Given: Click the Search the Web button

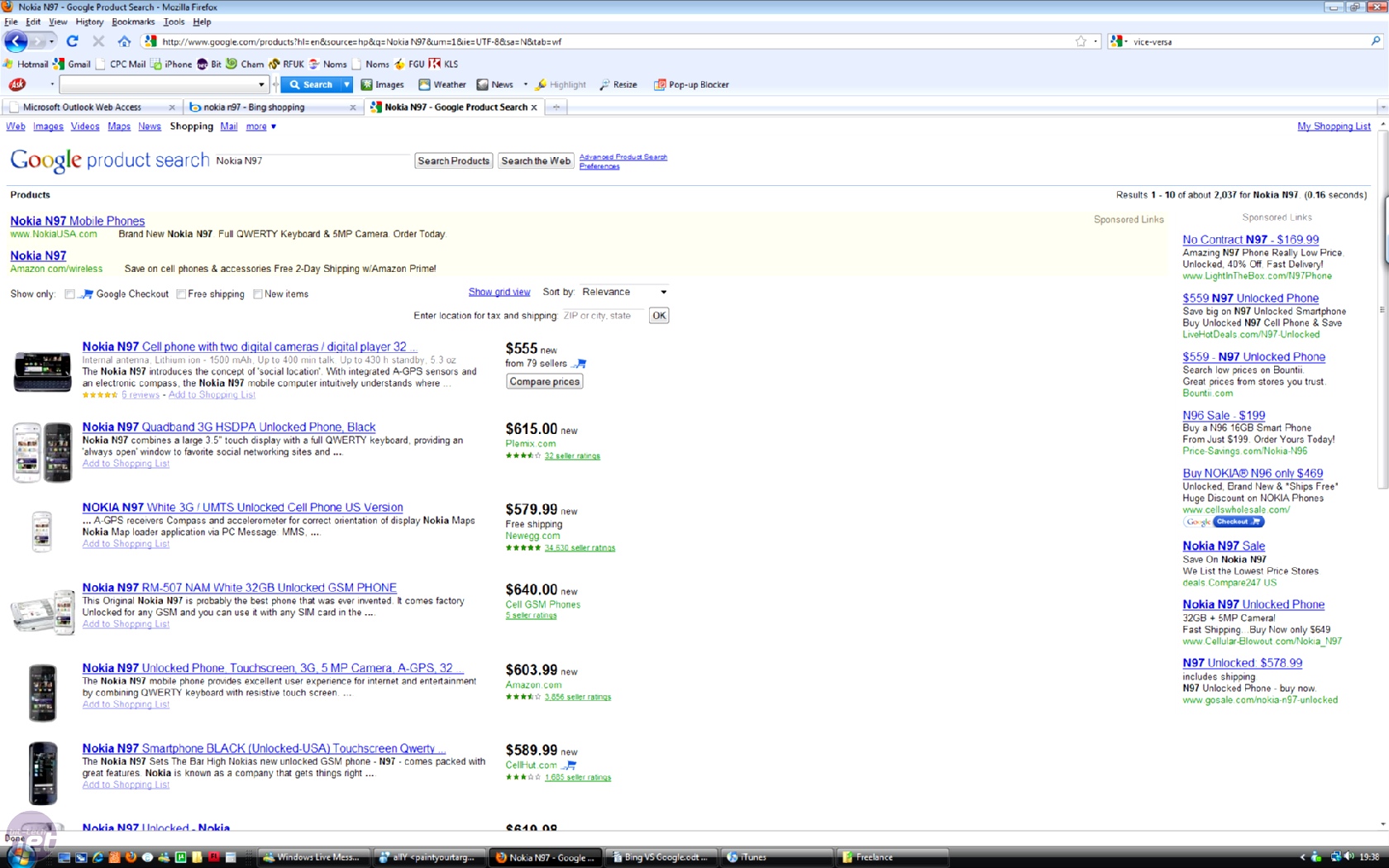Looking at the screenshot, I should coord(536,161).
